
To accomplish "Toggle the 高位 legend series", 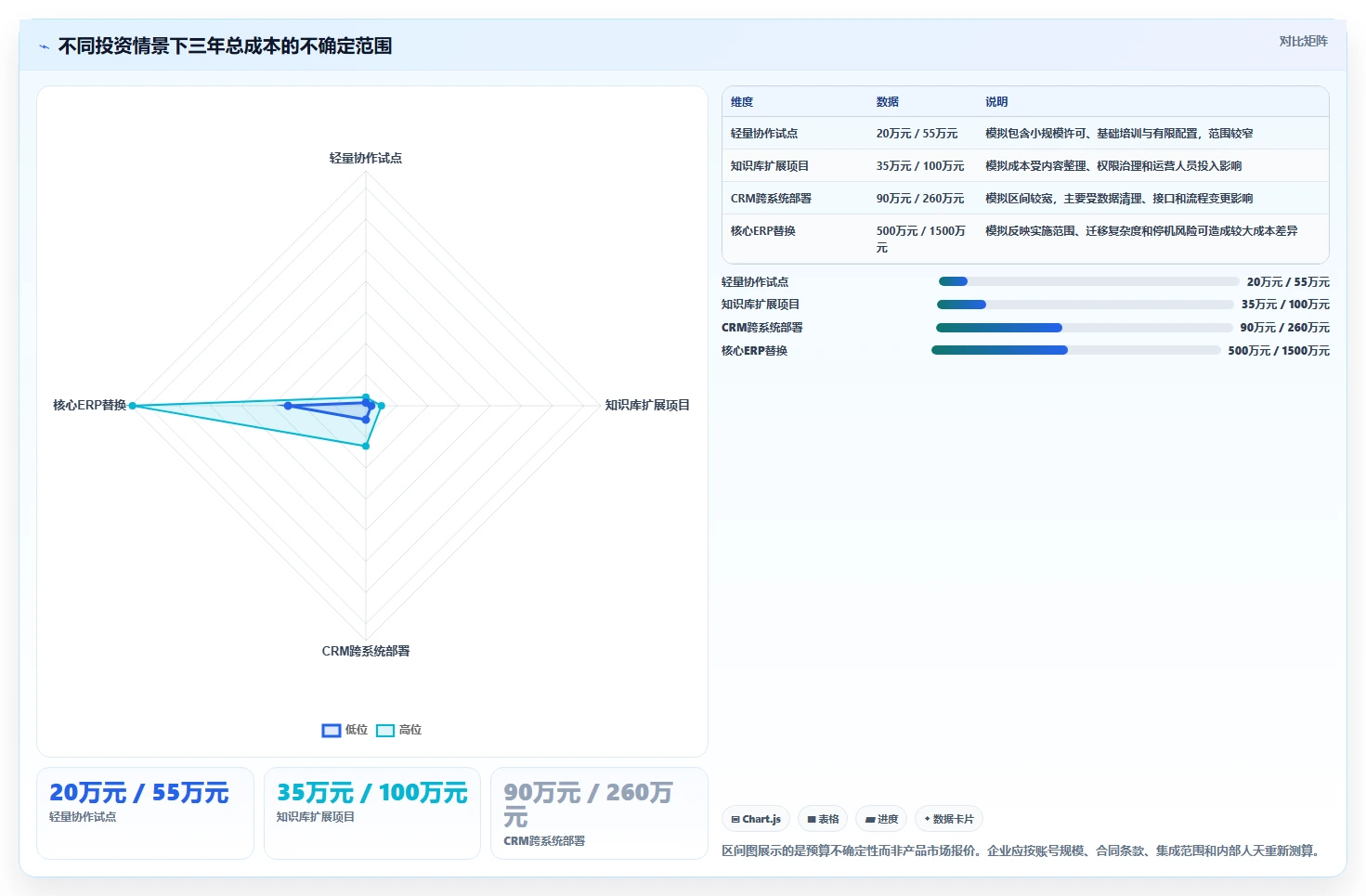I will tap(398, 730).
